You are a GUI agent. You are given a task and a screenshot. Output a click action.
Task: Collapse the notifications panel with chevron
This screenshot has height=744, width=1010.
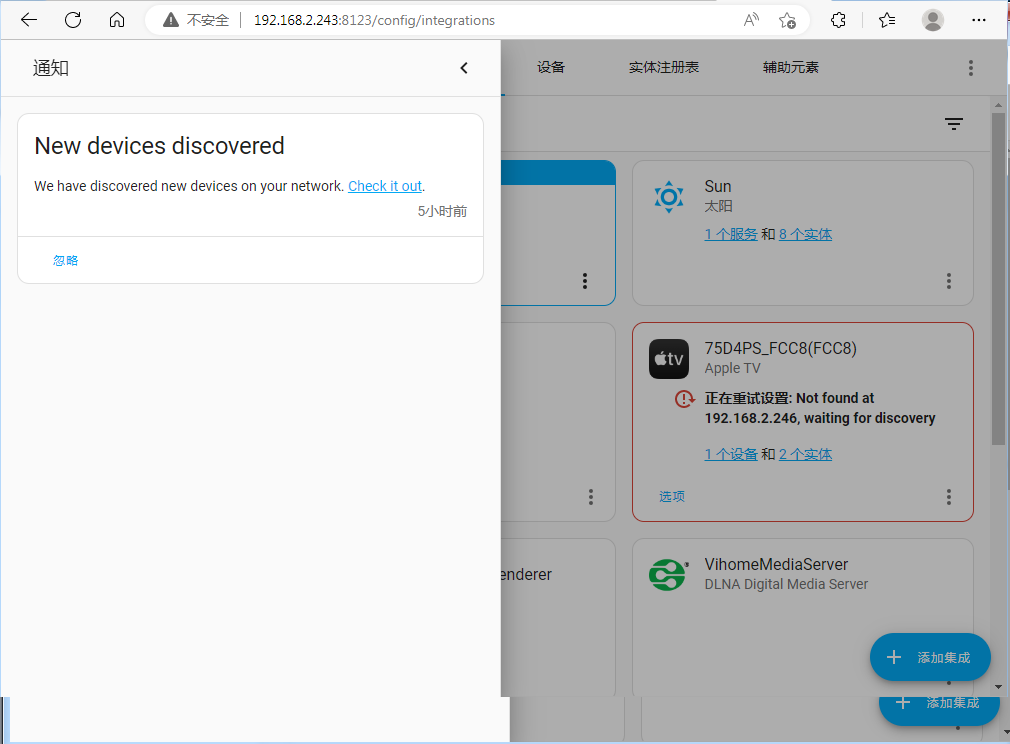click(x=464, y=68)
